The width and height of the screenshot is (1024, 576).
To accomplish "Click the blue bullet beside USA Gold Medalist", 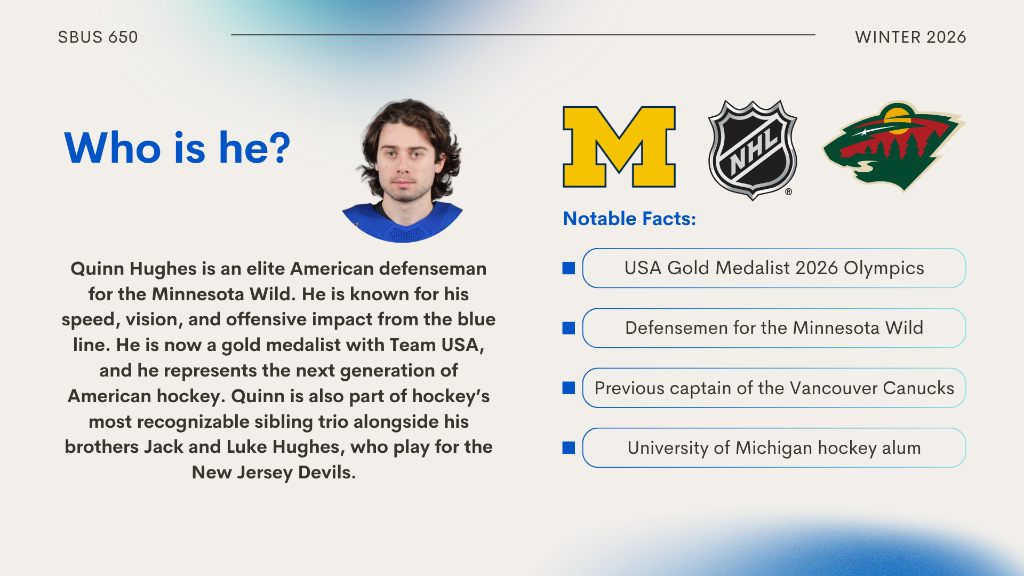I will [x=569, y=268].
